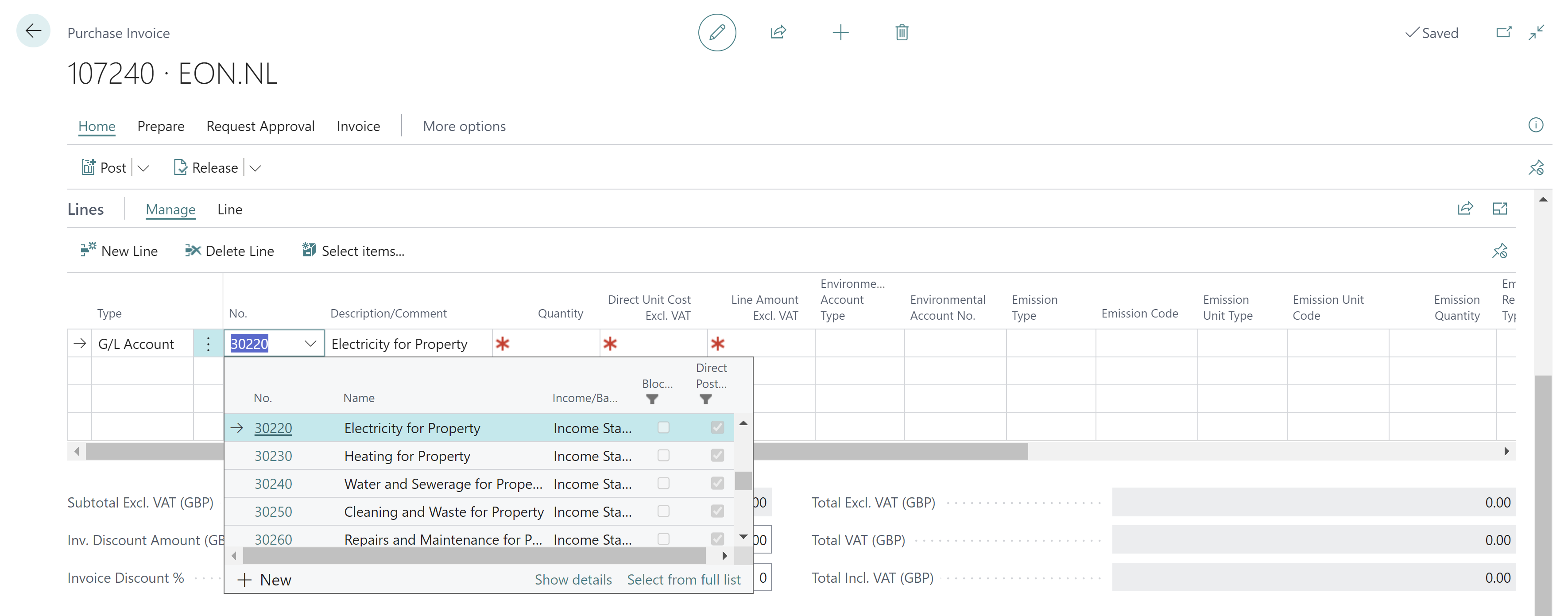Expand the Release dropdown arrow
The width and height of the screenshot is (1568, 616).
pyautogui.click(x=255, y=168)
